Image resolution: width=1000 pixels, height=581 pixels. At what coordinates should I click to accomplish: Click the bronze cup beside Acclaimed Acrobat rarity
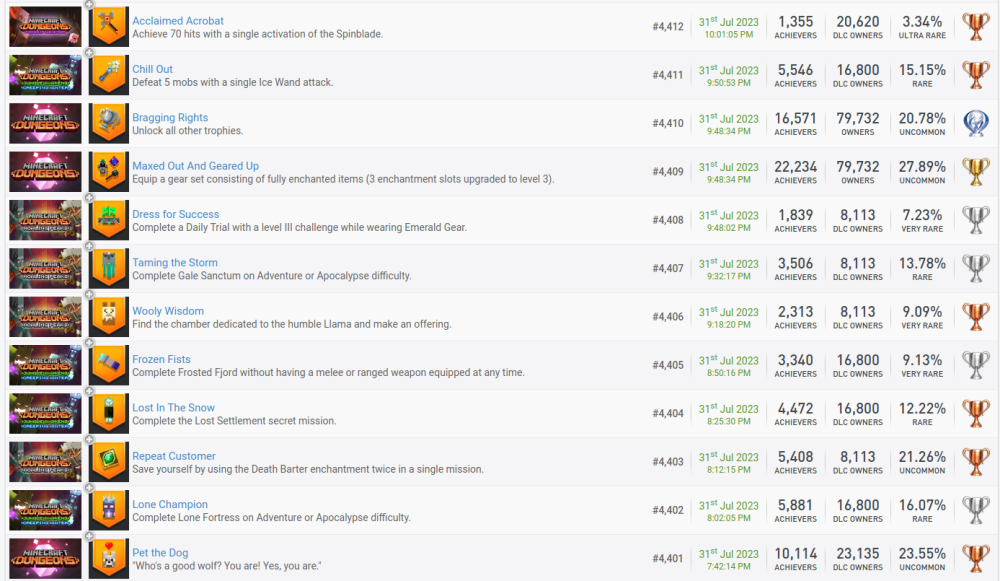pyautogui.click(x=975, y=27)
